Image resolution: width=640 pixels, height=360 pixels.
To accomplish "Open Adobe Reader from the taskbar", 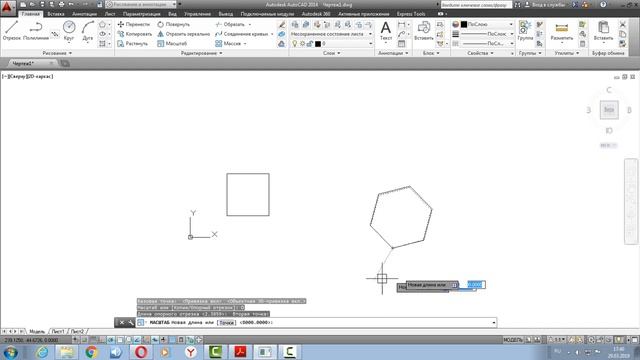I will [240, 352].
